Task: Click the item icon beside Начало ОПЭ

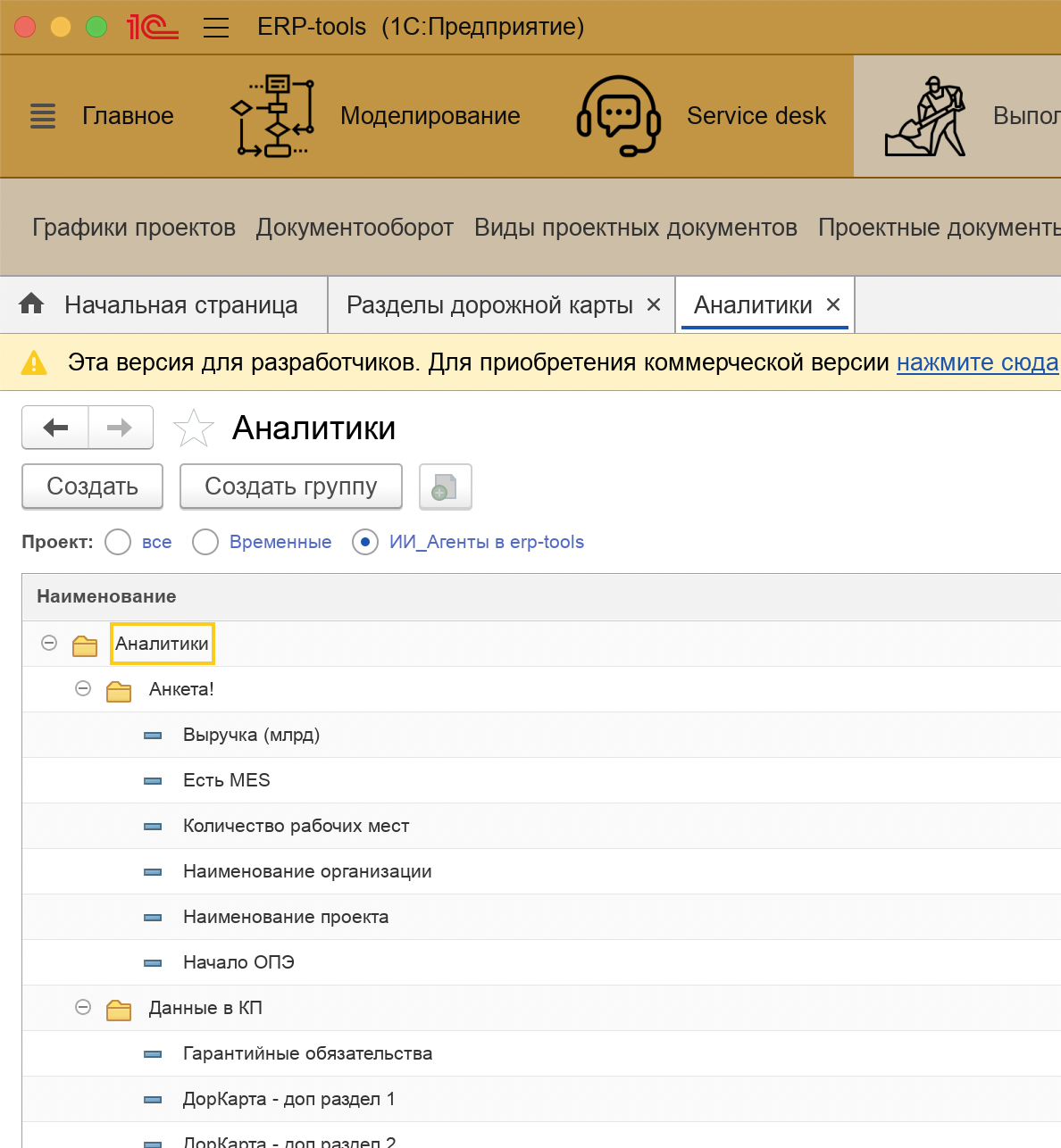Action: click(153, 963)
